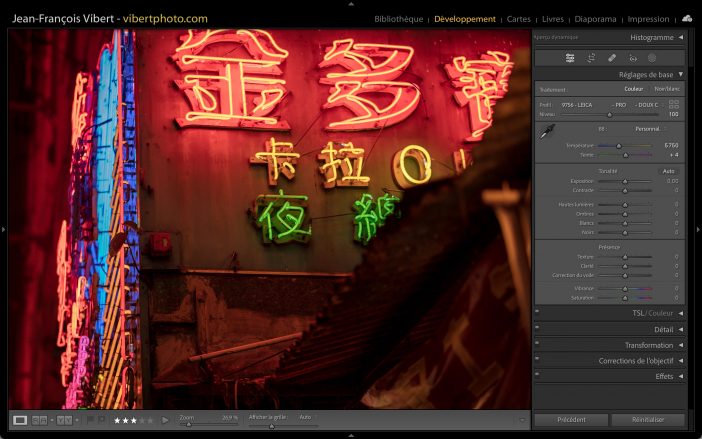Viewport: 702px width, 439px height.
Task: Open the Cartes module
Action: 519,19
